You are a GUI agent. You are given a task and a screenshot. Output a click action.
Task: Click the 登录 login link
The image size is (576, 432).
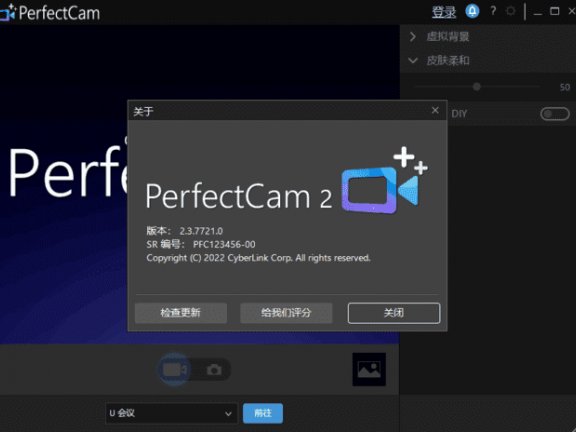444,12
